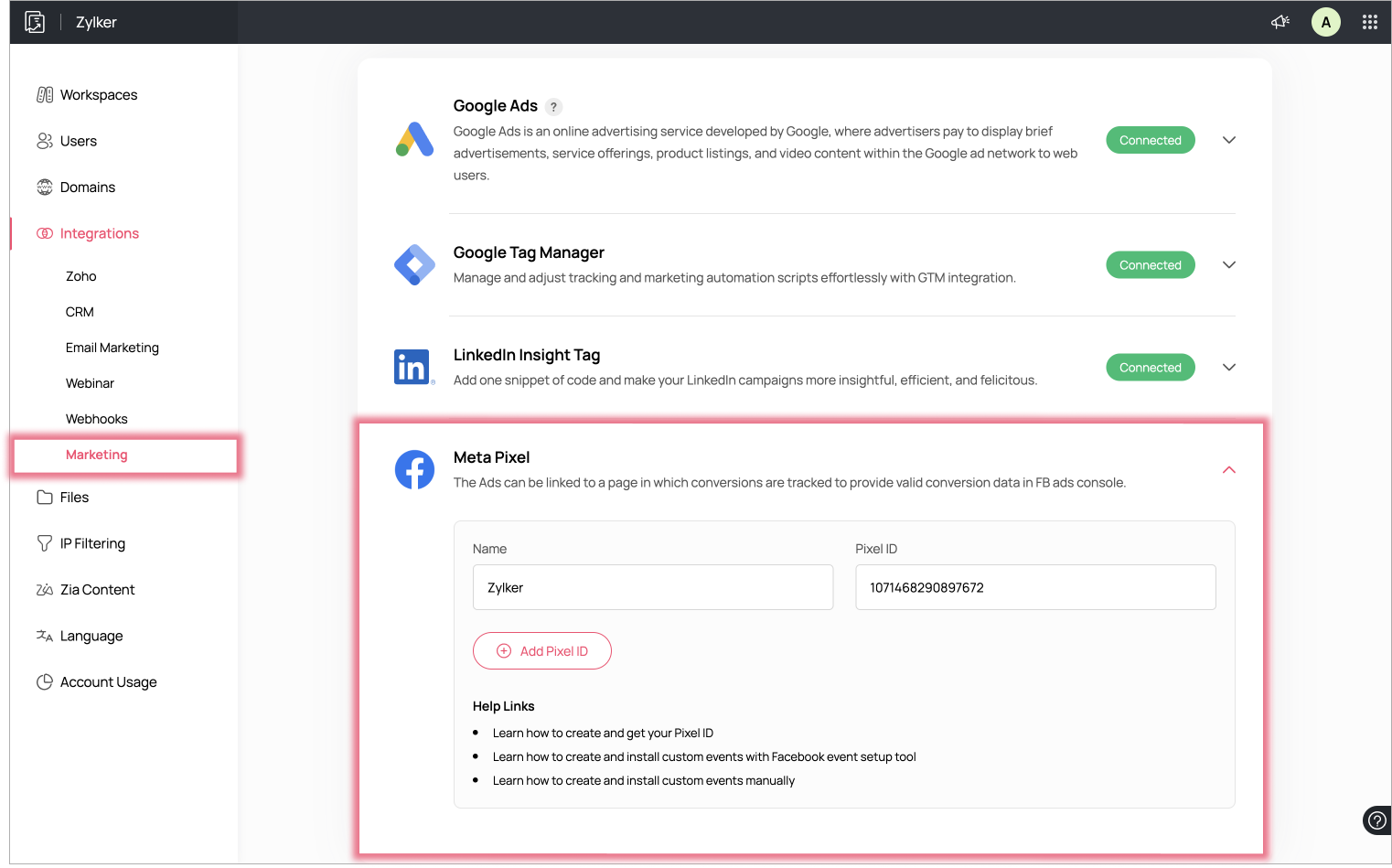Open the apps grid launcher

pyautogui.click(x=1369, y=22)
